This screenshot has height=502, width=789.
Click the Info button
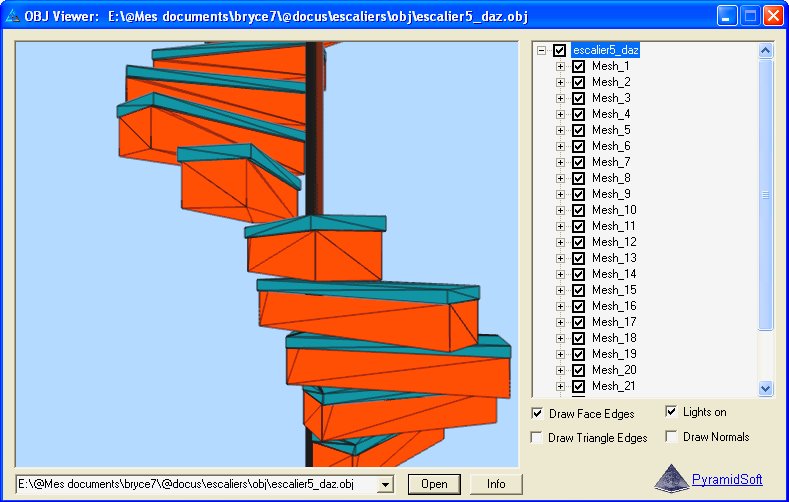pyautogui.click(x=496, y=484)
